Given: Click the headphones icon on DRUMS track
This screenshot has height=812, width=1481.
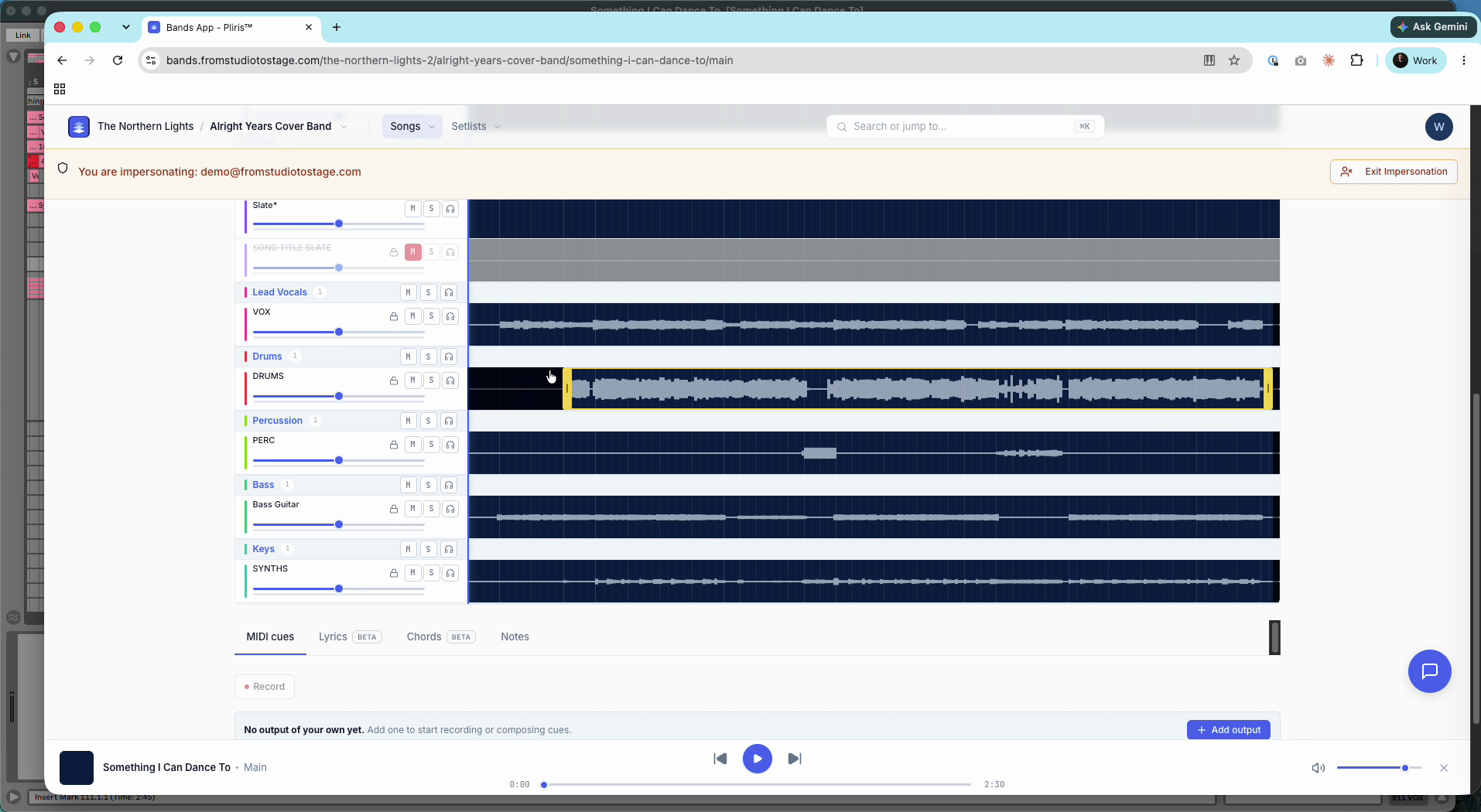Looking at the screenshot, I should (x=450, y=380).
